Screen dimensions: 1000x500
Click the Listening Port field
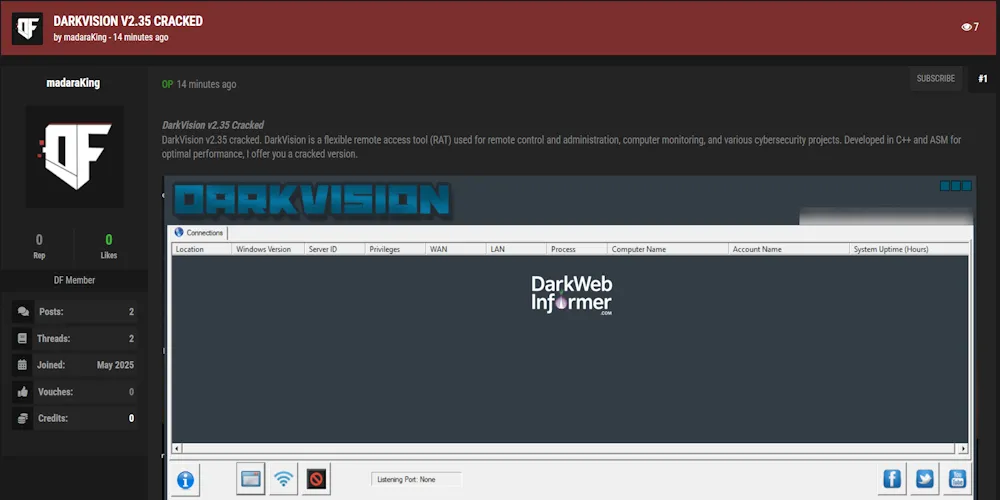(416, 480)
